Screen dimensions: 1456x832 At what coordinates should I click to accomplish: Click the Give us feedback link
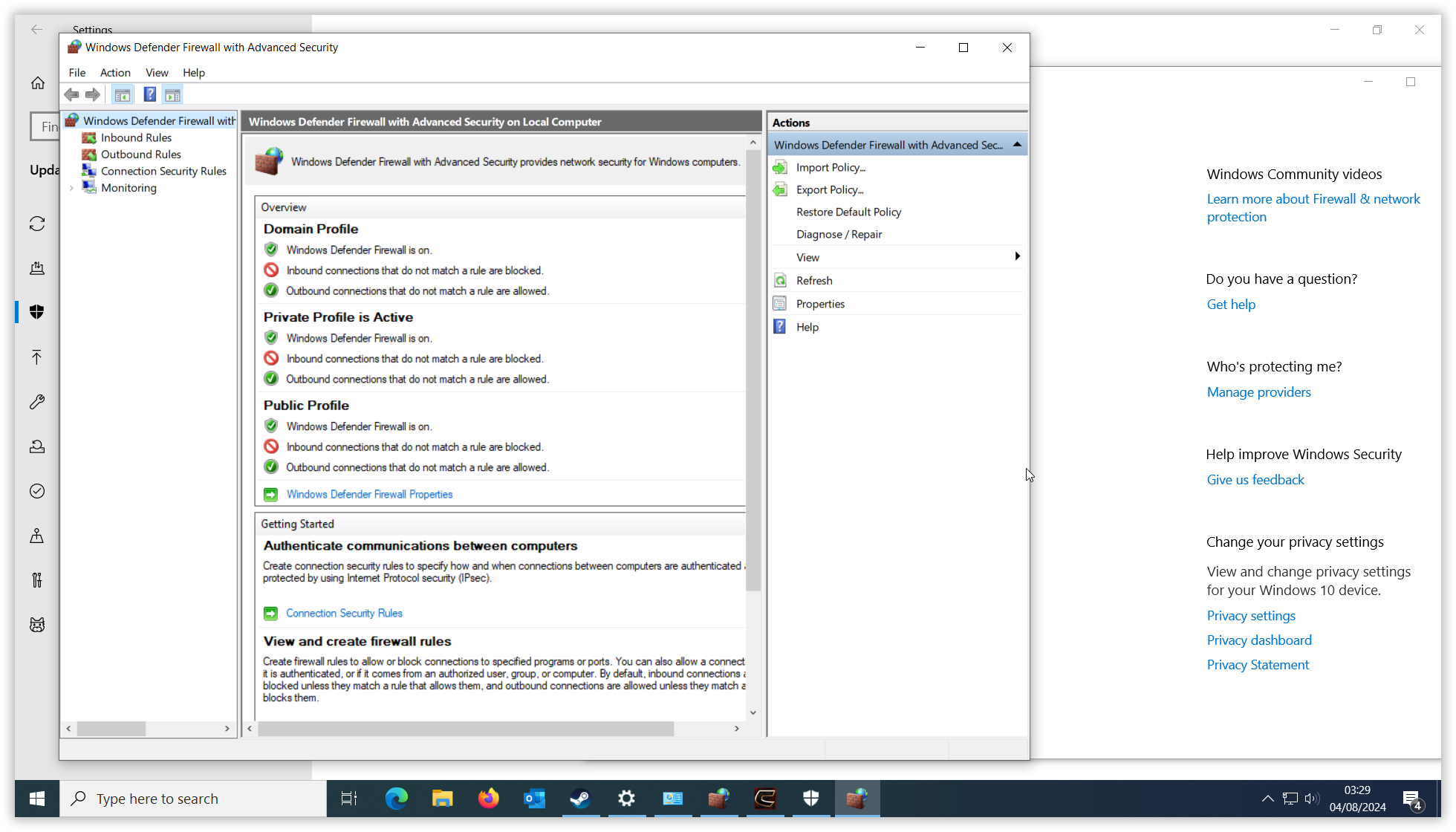click(1255, 479)
